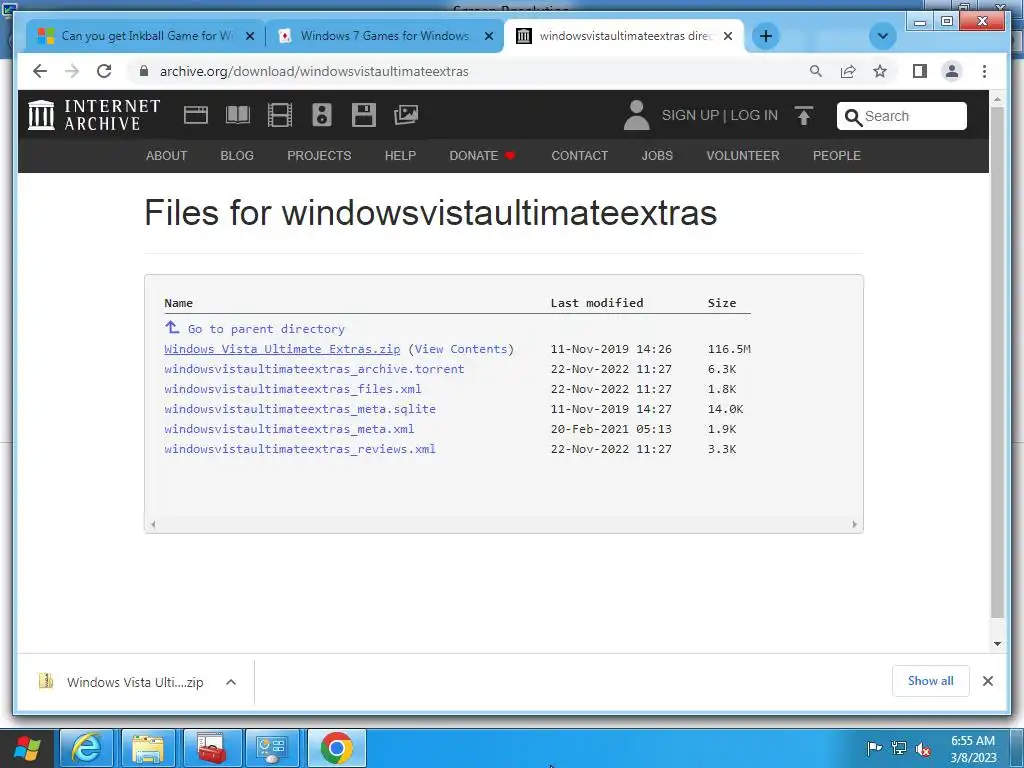Open windowsvistaultimateextras_files.xml

[x=293, y=389]
